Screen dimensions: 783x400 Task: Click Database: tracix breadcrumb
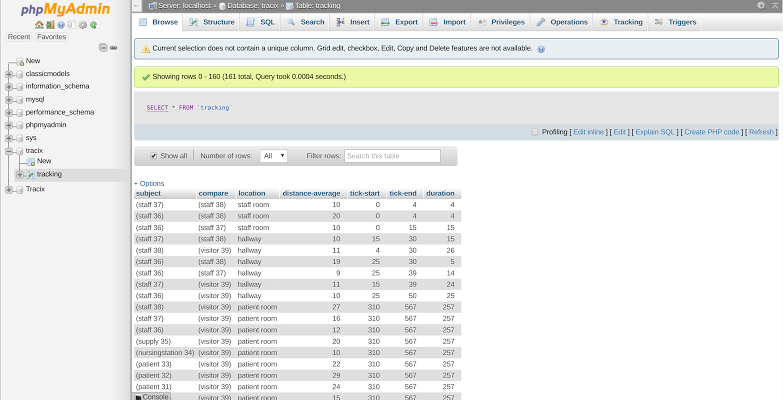point(252,6)
